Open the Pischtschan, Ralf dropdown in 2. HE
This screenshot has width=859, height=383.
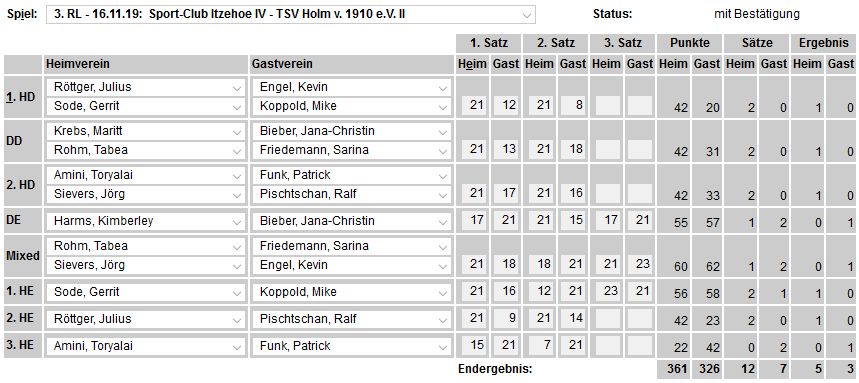coord(352,319)
